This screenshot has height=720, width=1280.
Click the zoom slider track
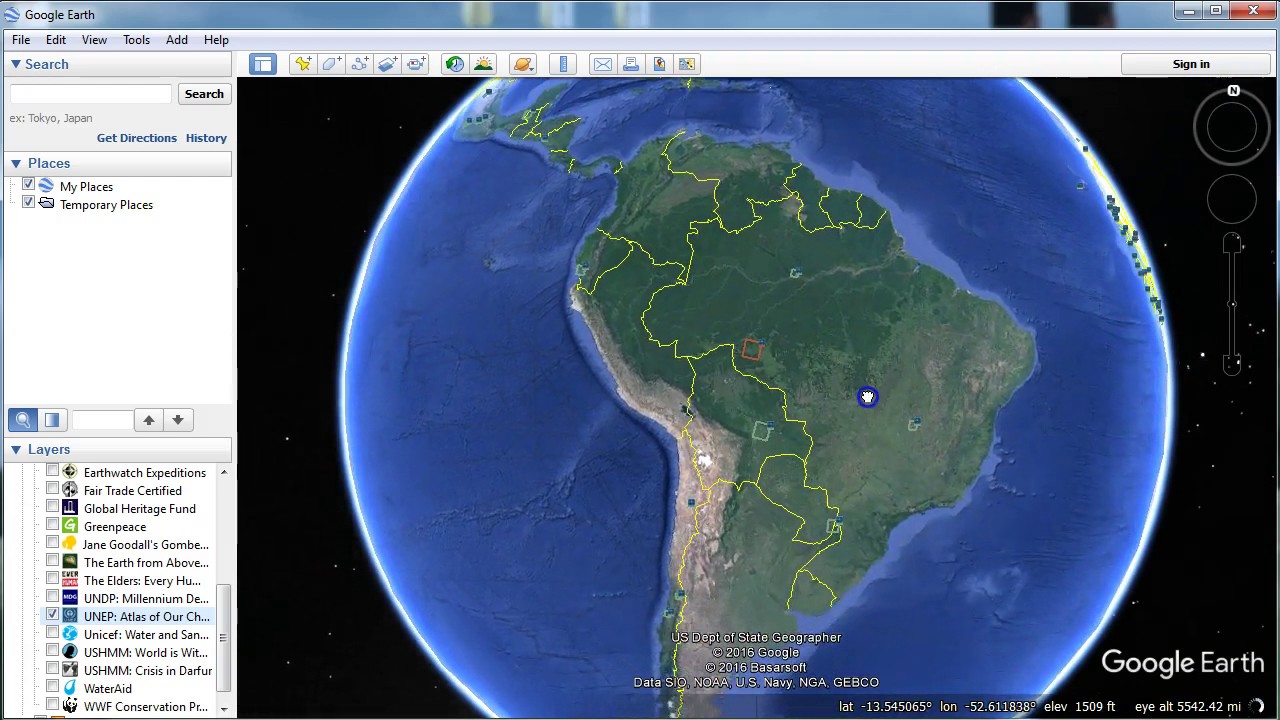pos(1232,304)
